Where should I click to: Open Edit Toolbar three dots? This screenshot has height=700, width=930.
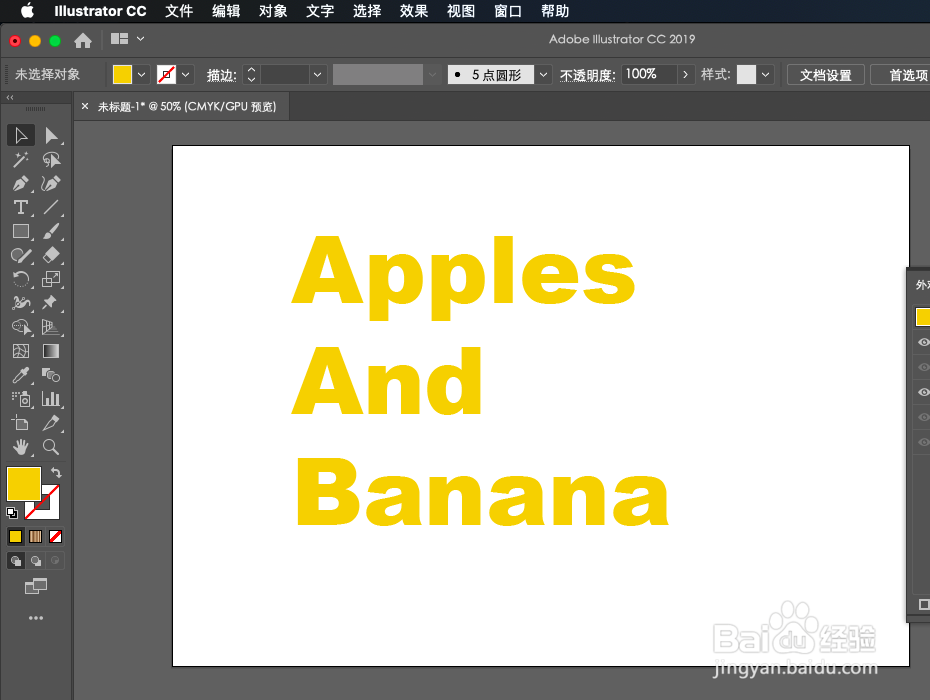[36, 618]
